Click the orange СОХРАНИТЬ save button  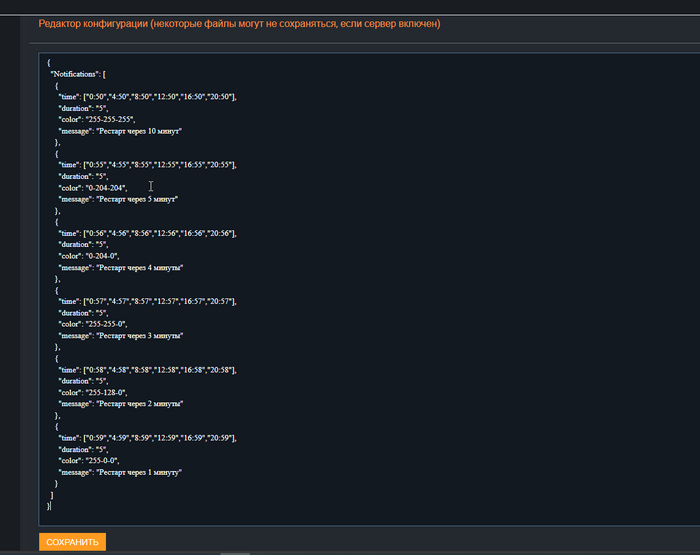click(x=72, y=542)
